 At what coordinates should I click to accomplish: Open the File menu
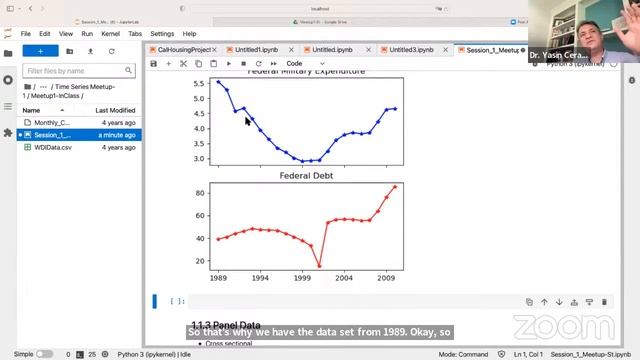coord(26,34)
